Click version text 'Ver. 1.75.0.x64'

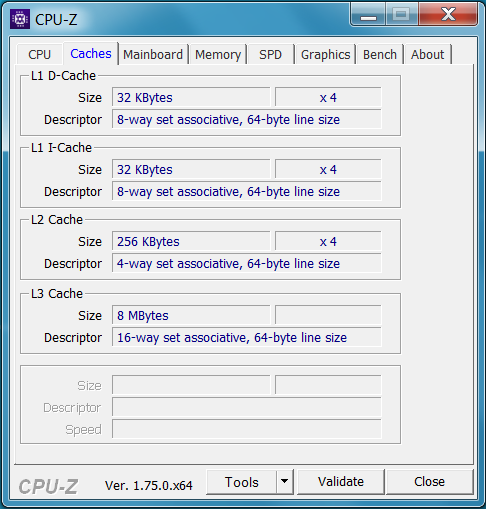pos(149,486)
